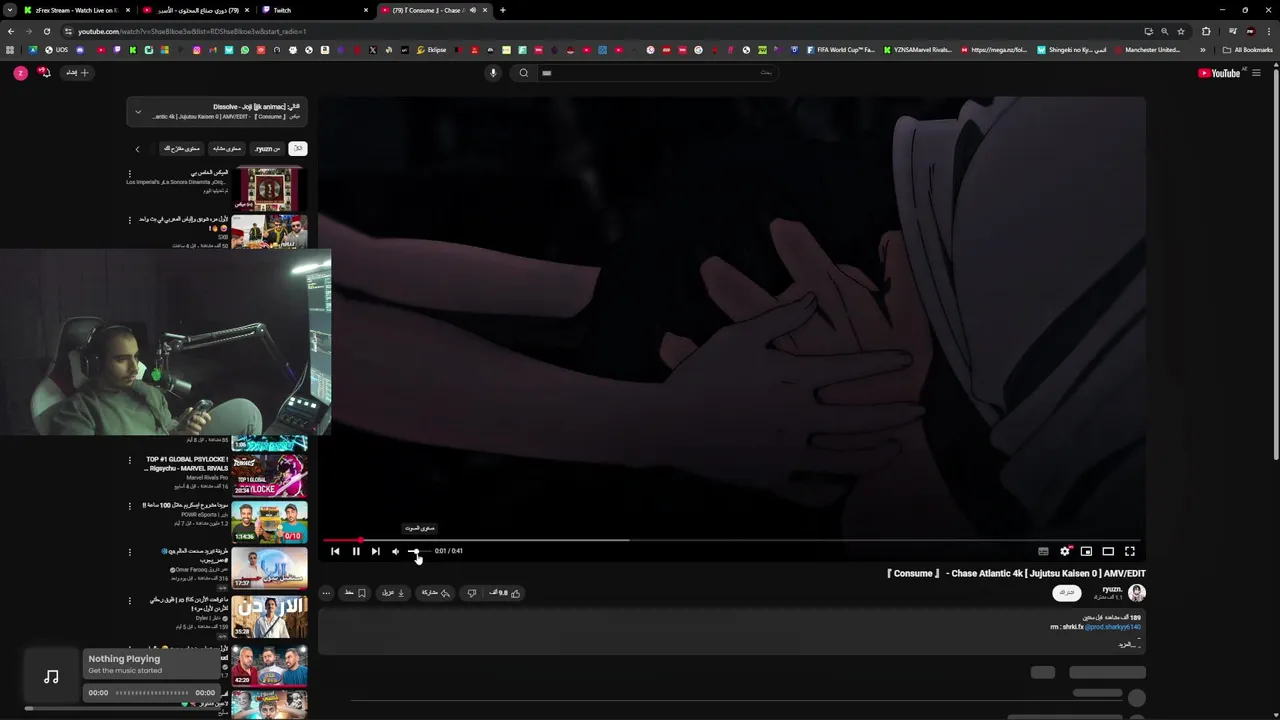
Task: Reload the current page
Action: coord(49,31)
